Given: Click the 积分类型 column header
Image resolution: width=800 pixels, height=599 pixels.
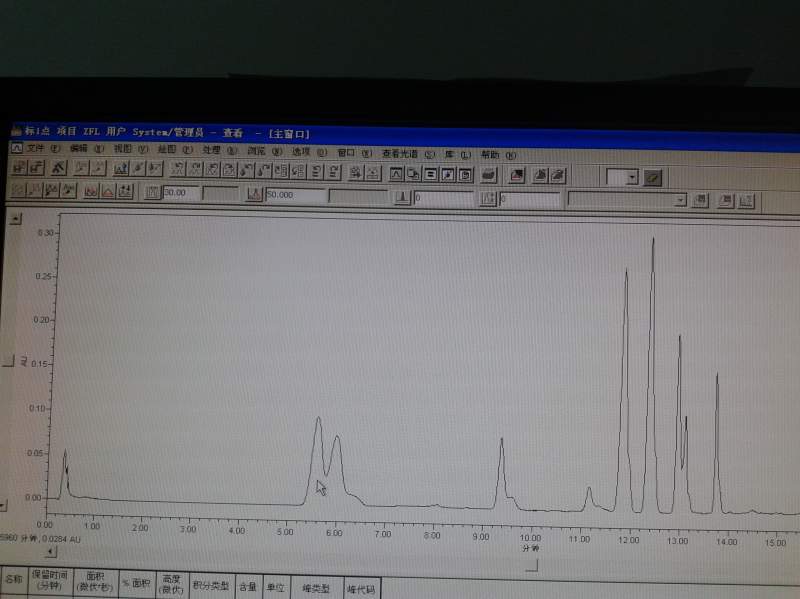Looking at the screenshot, I should [x=210, y=585].
